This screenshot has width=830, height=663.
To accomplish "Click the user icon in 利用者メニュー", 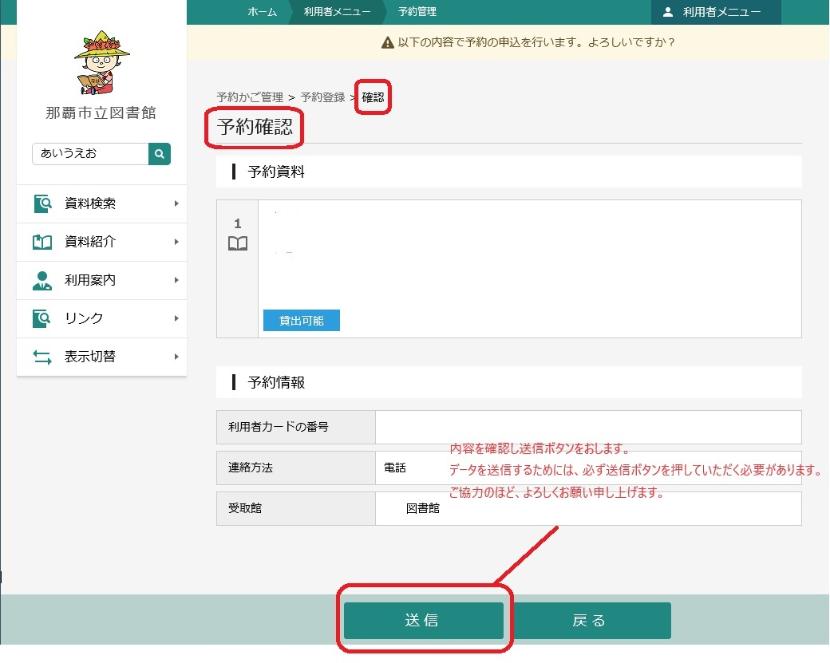I will 667,12.
